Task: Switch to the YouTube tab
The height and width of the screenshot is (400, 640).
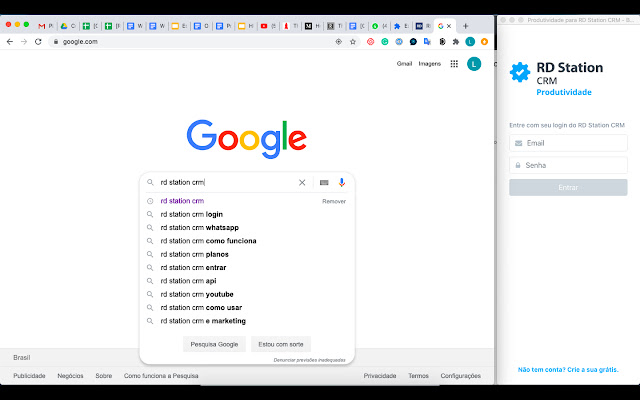Action: point(268,26)
